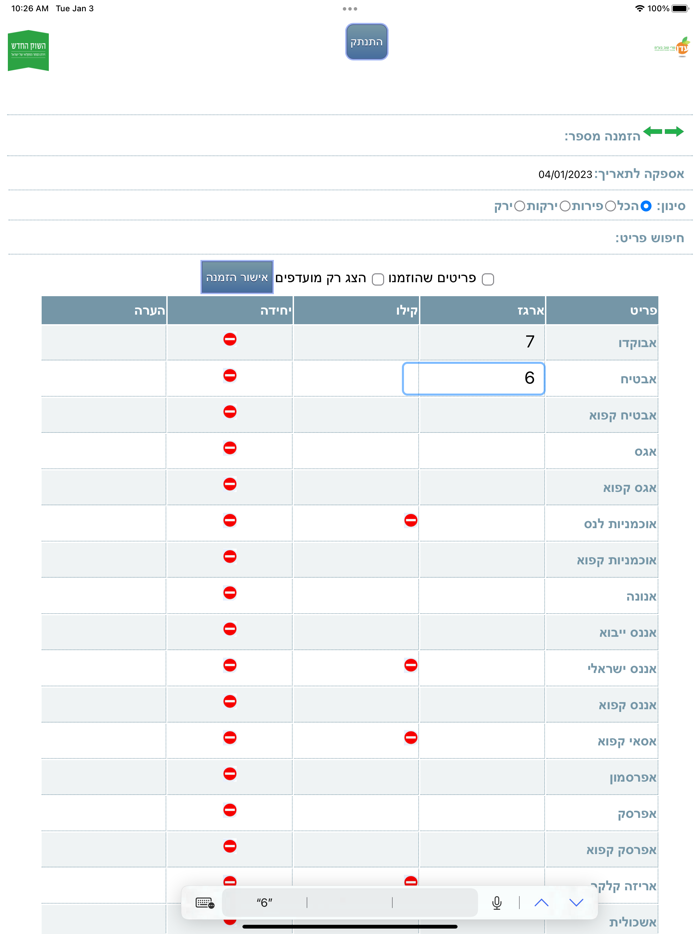This screenshot has width=700, height=934.
Task: Click the delivery date 04/01/2023
Action: tap(565, 175)
